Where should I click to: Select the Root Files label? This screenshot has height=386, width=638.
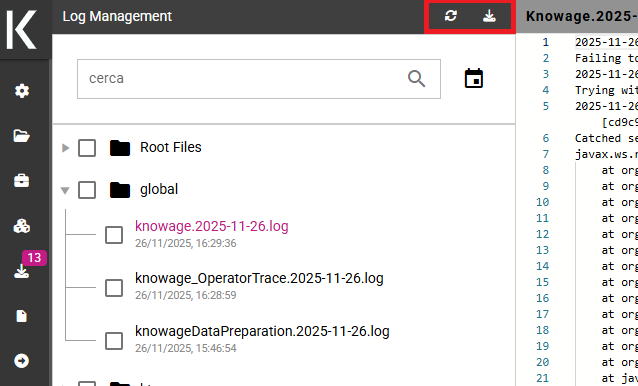point(171,147)
